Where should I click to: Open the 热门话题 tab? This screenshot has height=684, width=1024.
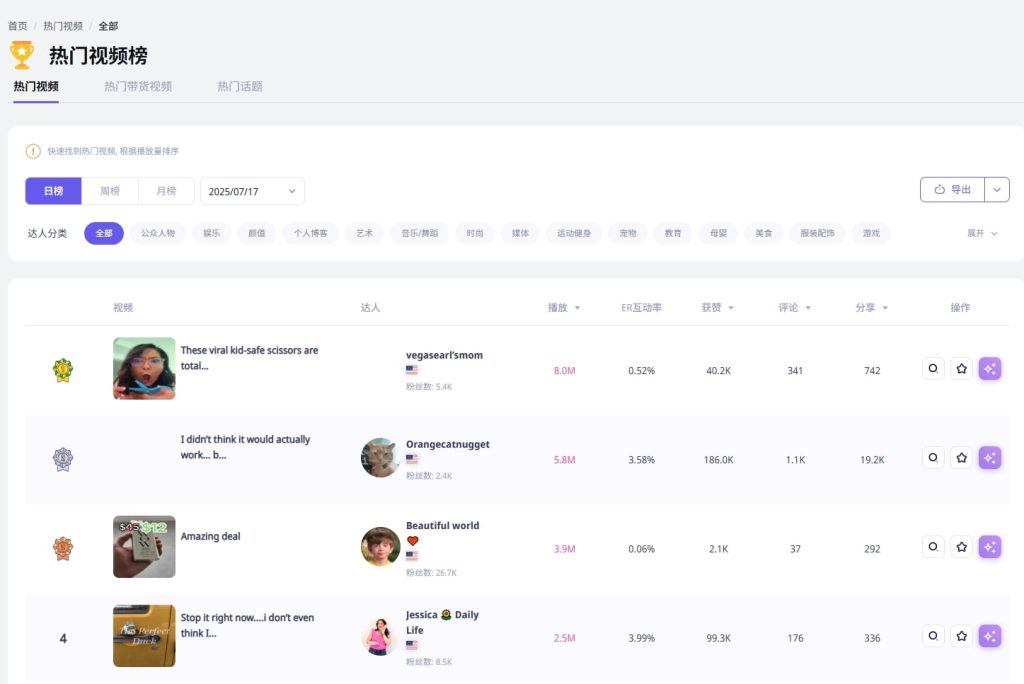coord(239,86)
